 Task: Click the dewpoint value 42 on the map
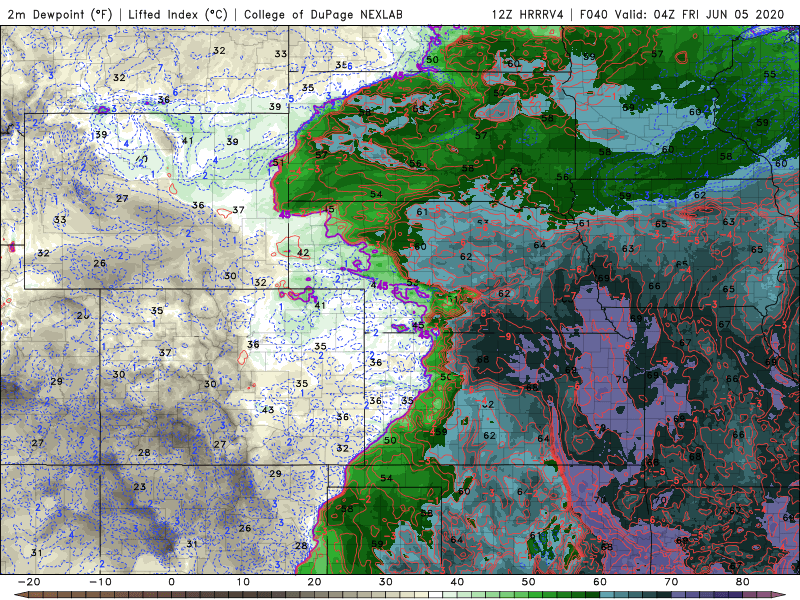(x=303, y=253)
